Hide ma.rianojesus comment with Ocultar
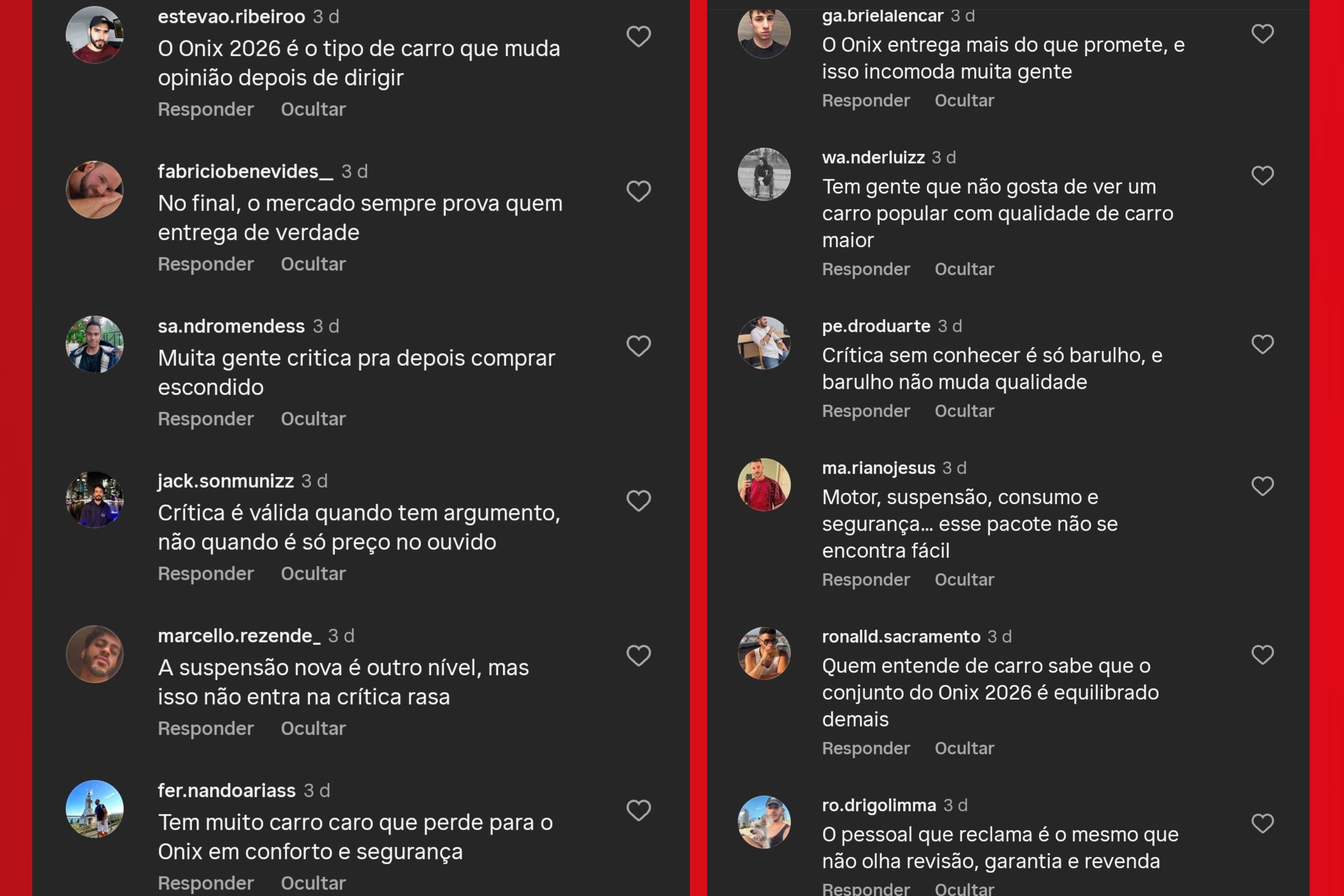Viewport: 1344px width, 896px height. (x=964, y=579)
